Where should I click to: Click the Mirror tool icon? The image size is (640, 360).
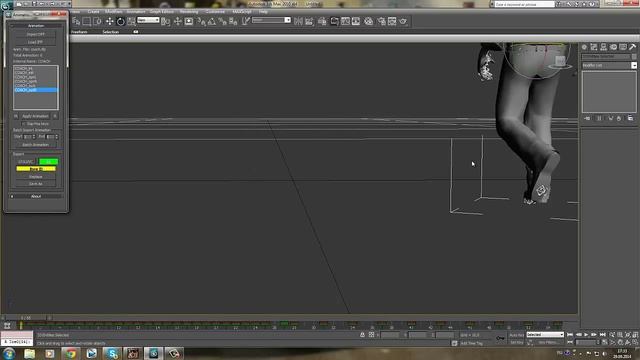point(298,21)
